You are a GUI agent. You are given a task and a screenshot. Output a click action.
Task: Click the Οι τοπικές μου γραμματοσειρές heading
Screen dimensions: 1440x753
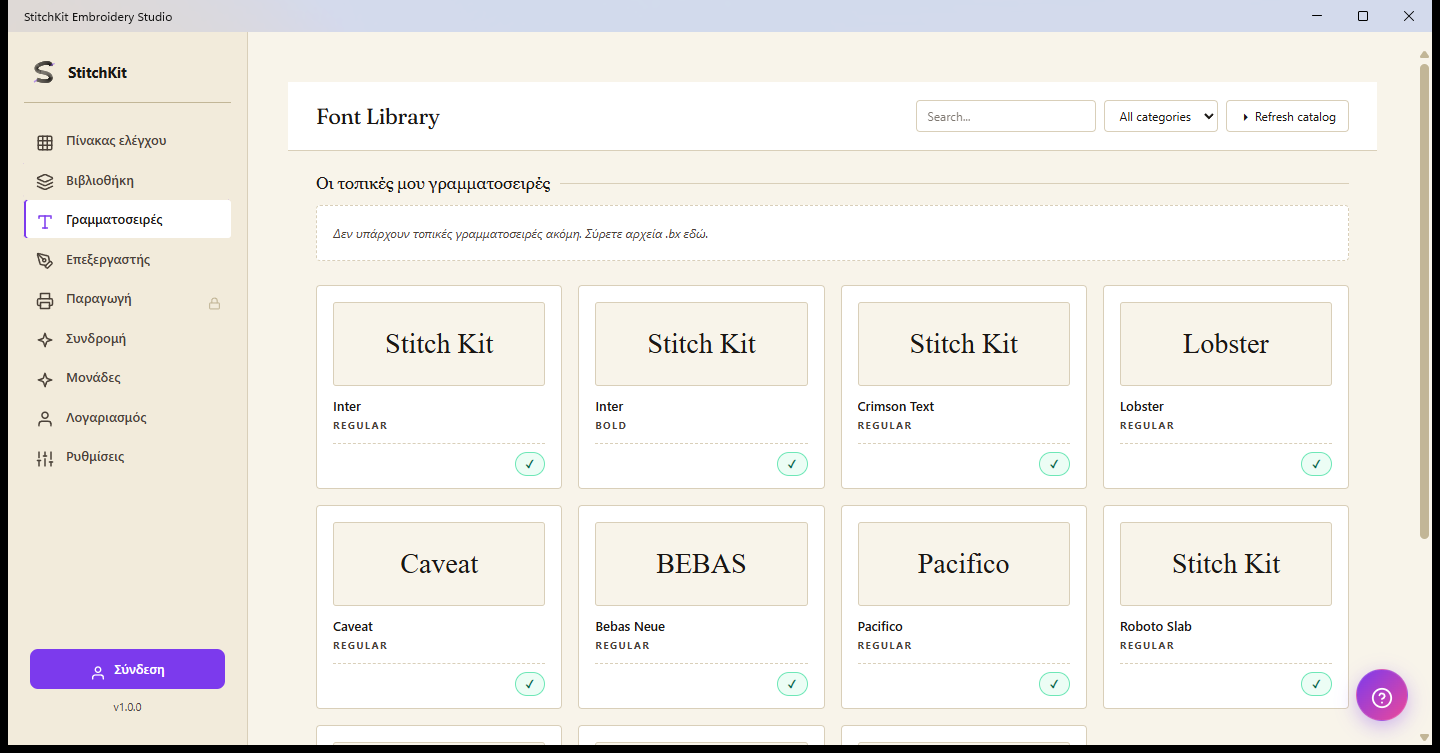(433, 184)
